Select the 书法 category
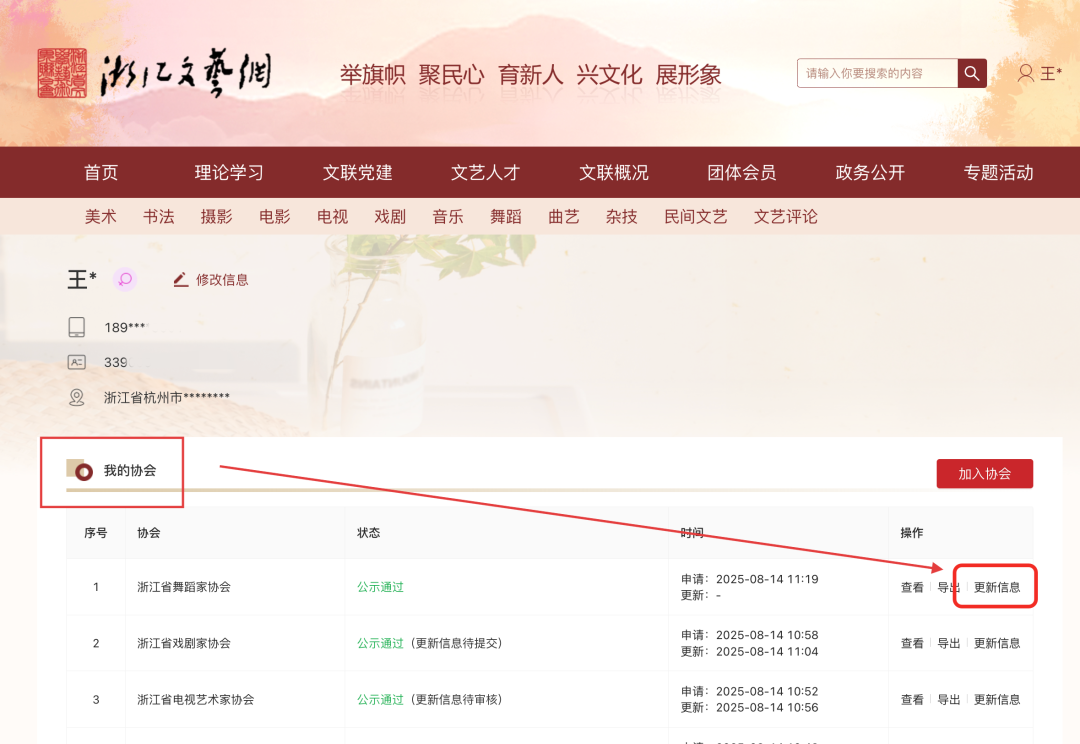1080x744 pixels. pyautogui.click(x=158, y=217)
